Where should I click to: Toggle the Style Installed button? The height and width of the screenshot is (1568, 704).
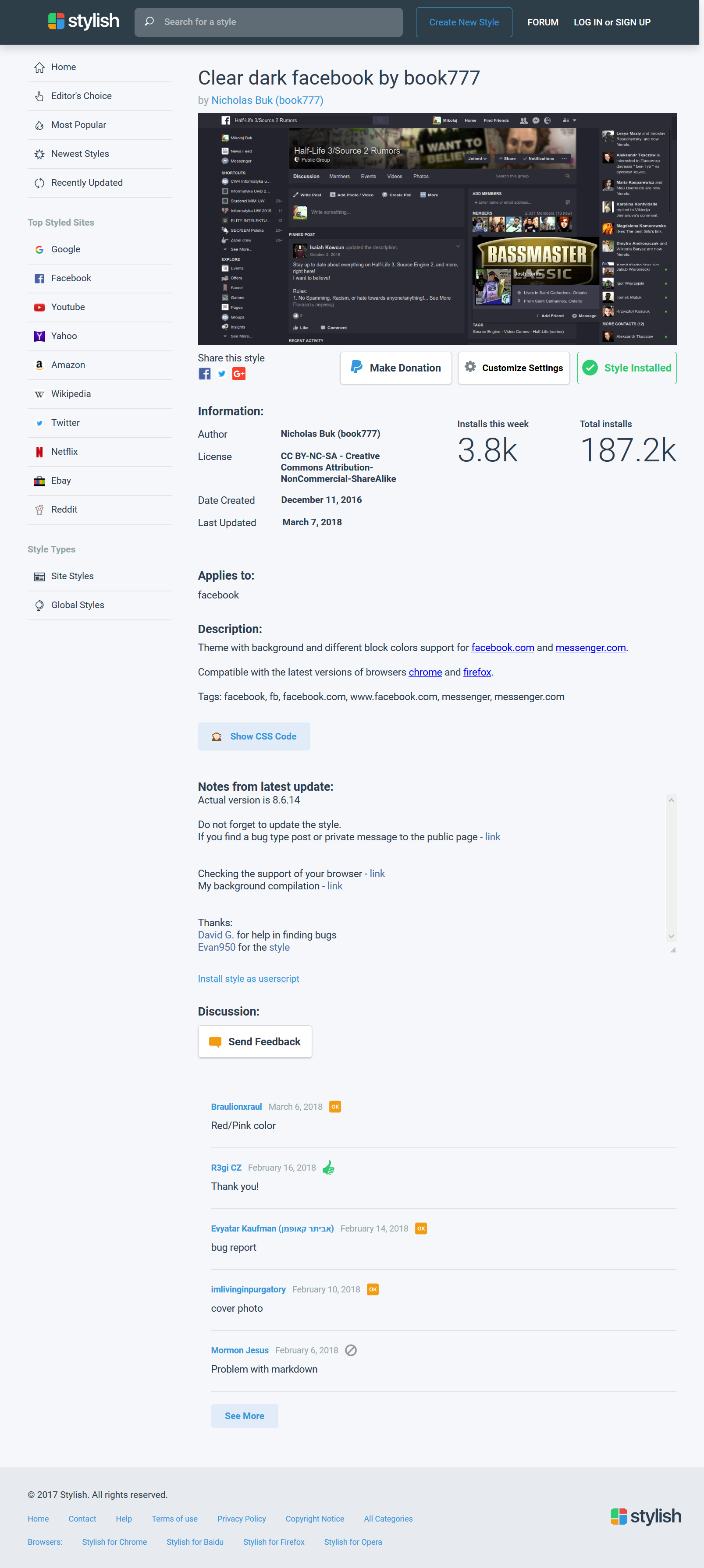627,368
